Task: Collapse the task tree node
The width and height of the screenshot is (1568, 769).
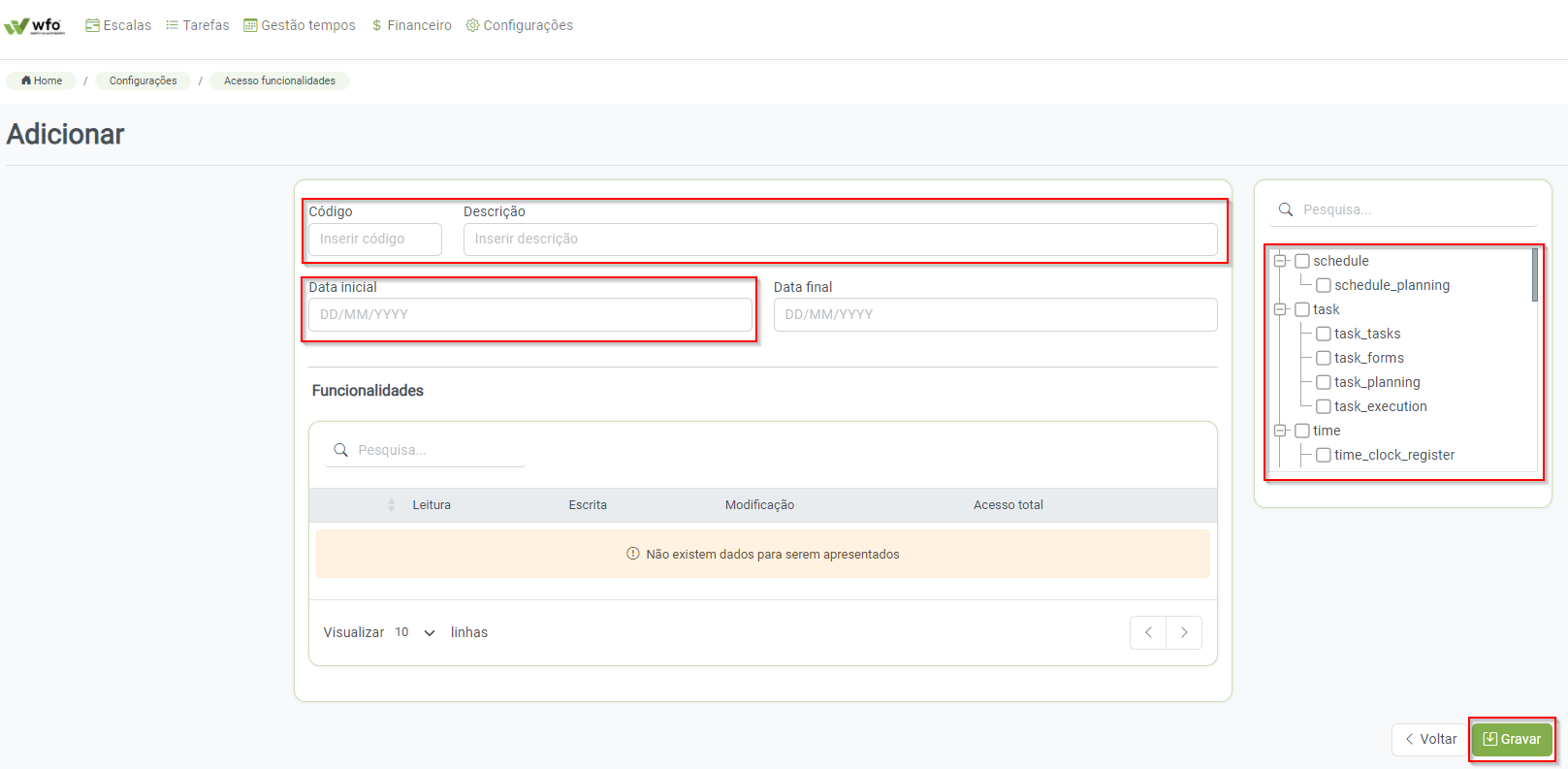Action: tap(1280, 309)
